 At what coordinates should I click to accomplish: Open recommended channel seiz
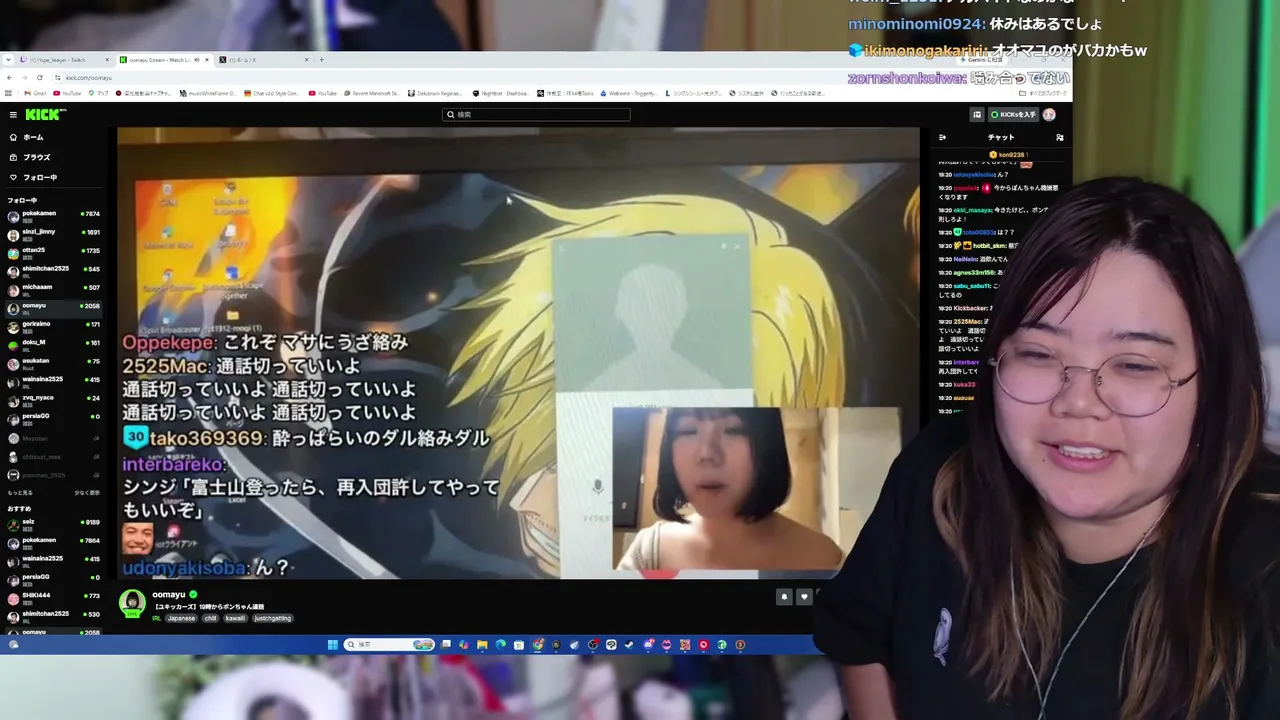coord(52,523)
